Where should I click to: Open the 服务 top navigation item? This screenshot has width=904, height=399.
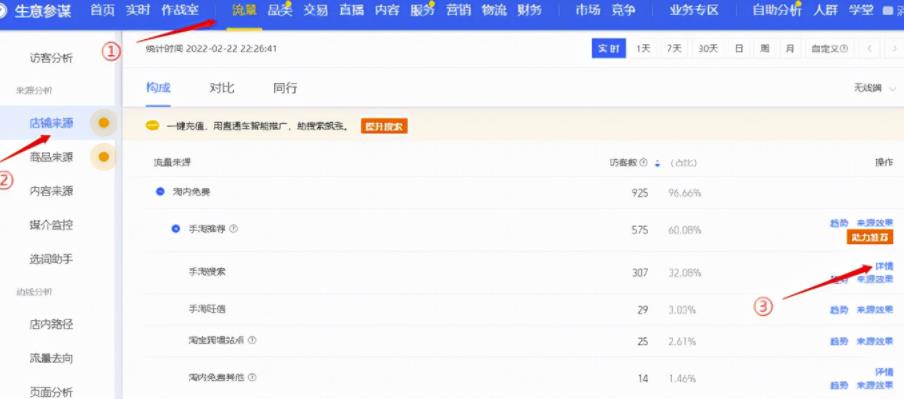coord(423,10)
